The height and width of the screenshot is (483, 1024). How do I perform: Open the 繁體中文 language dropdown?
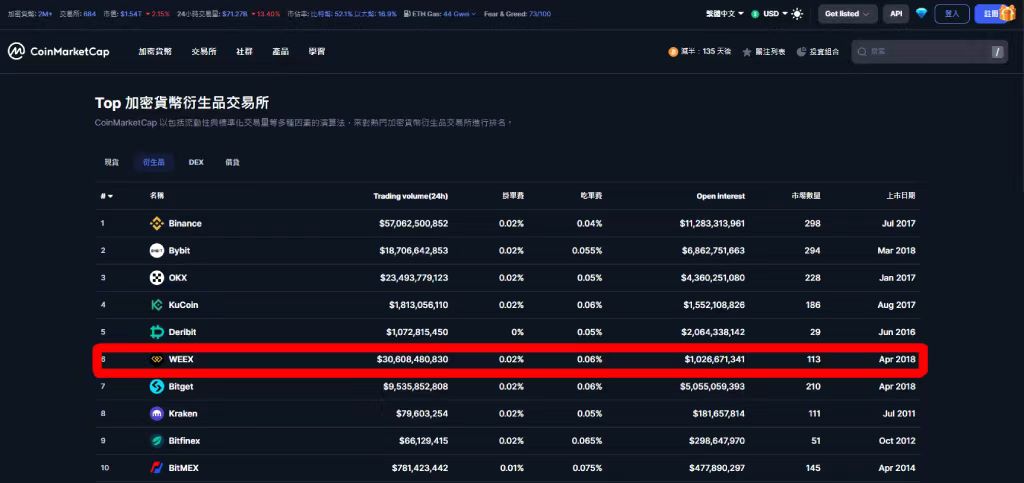pyautogui.click(x=725, y=14)
